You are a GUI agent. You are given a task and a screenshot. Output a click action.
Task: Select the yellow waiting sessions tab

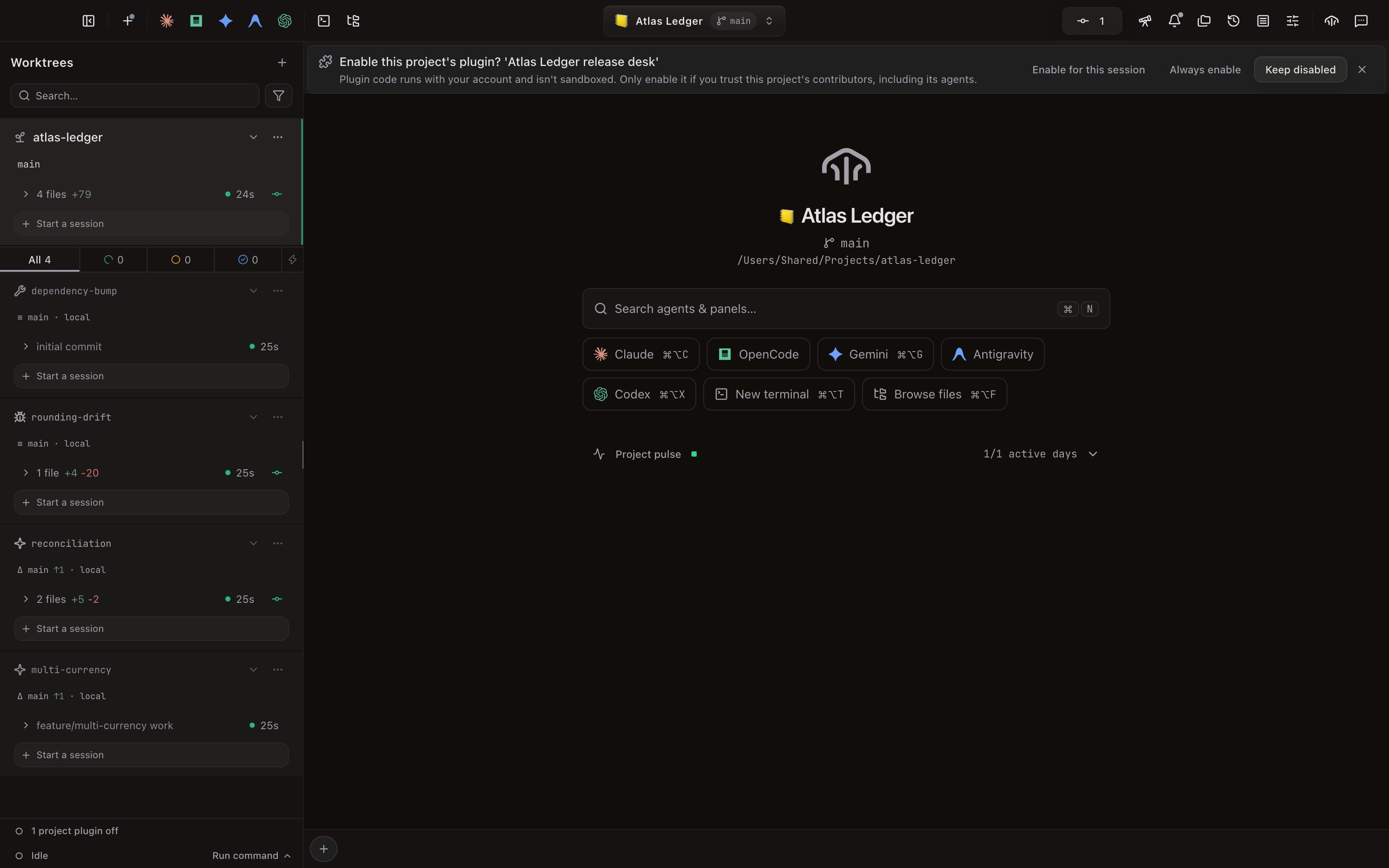[181, 260]
